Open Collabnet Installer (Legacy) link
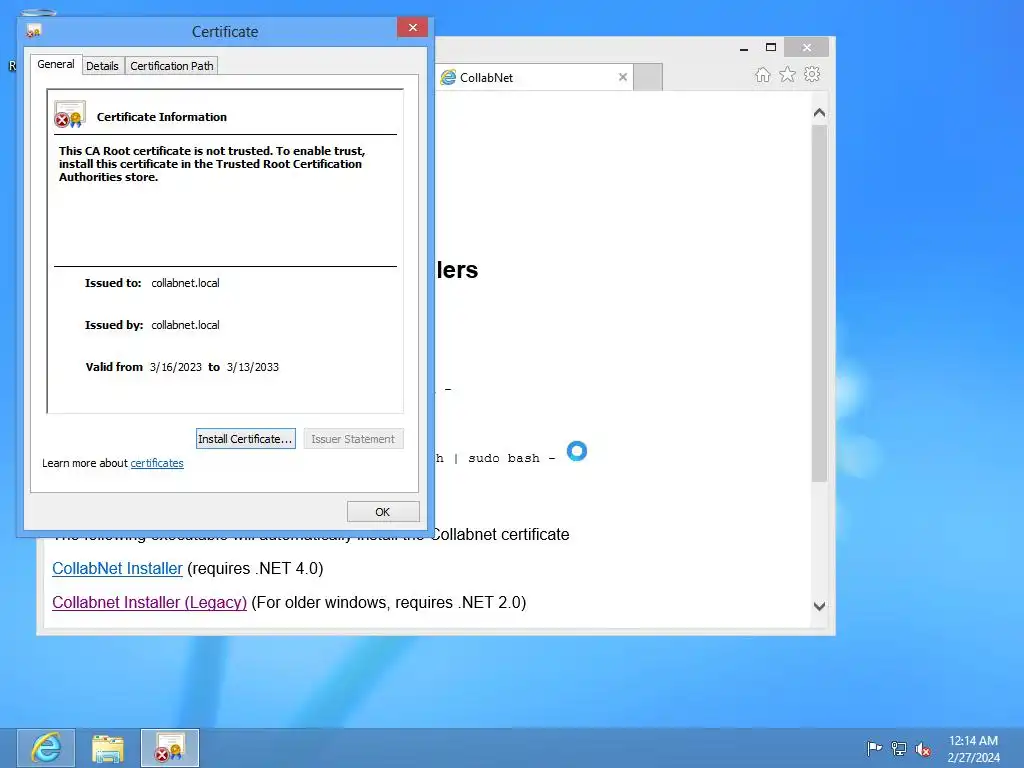 tap(150, 602)
